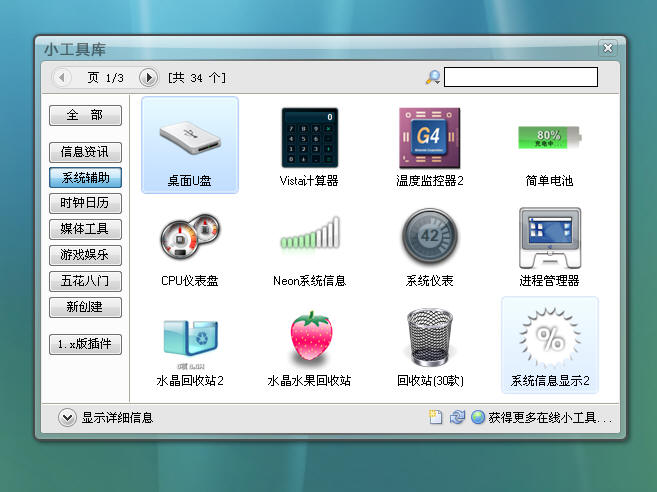Screen dimensions: 657x492
Task: Expand 显示详细信息 details panel
Action: click(x=67, y=418)
